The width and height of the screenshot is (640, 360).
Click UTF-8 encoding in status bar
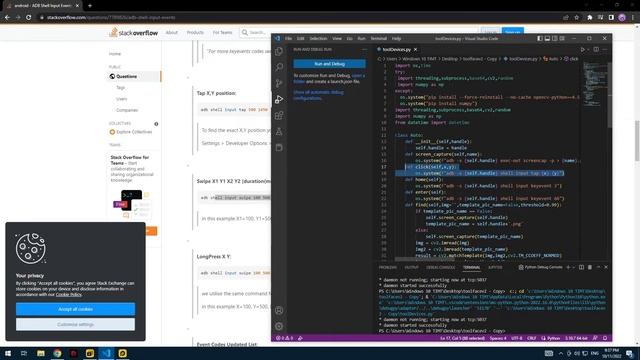pyautogui.click(x=517, y=338)
